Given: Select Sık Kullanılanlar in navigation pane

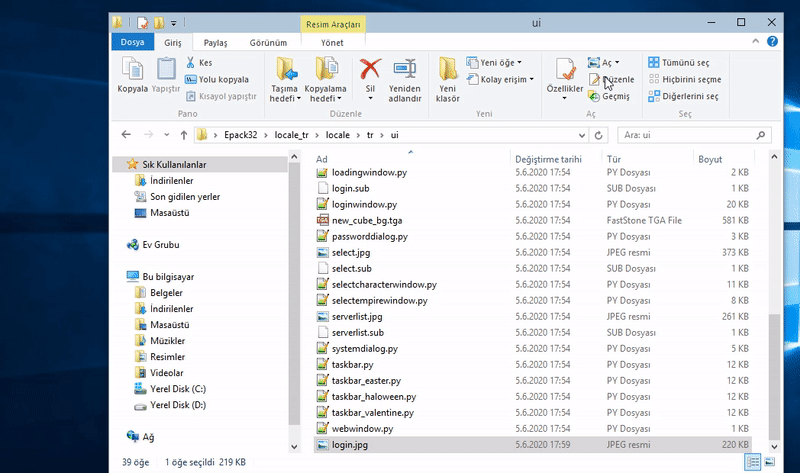Looking at the screenshot, I should pyautogui.click(x=199, y=164).
